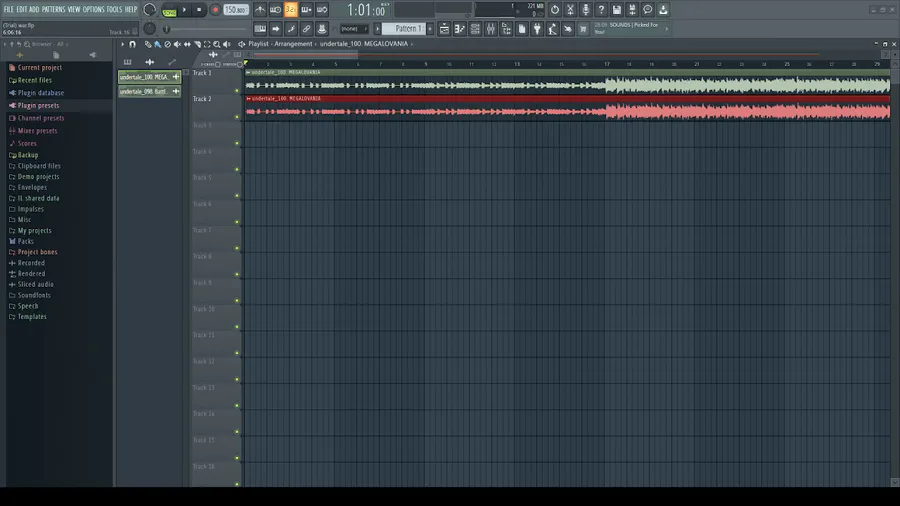Toggle typing keyboard to piano
The width and height of the screenshot is (900, 506).
tap(260, 29)
